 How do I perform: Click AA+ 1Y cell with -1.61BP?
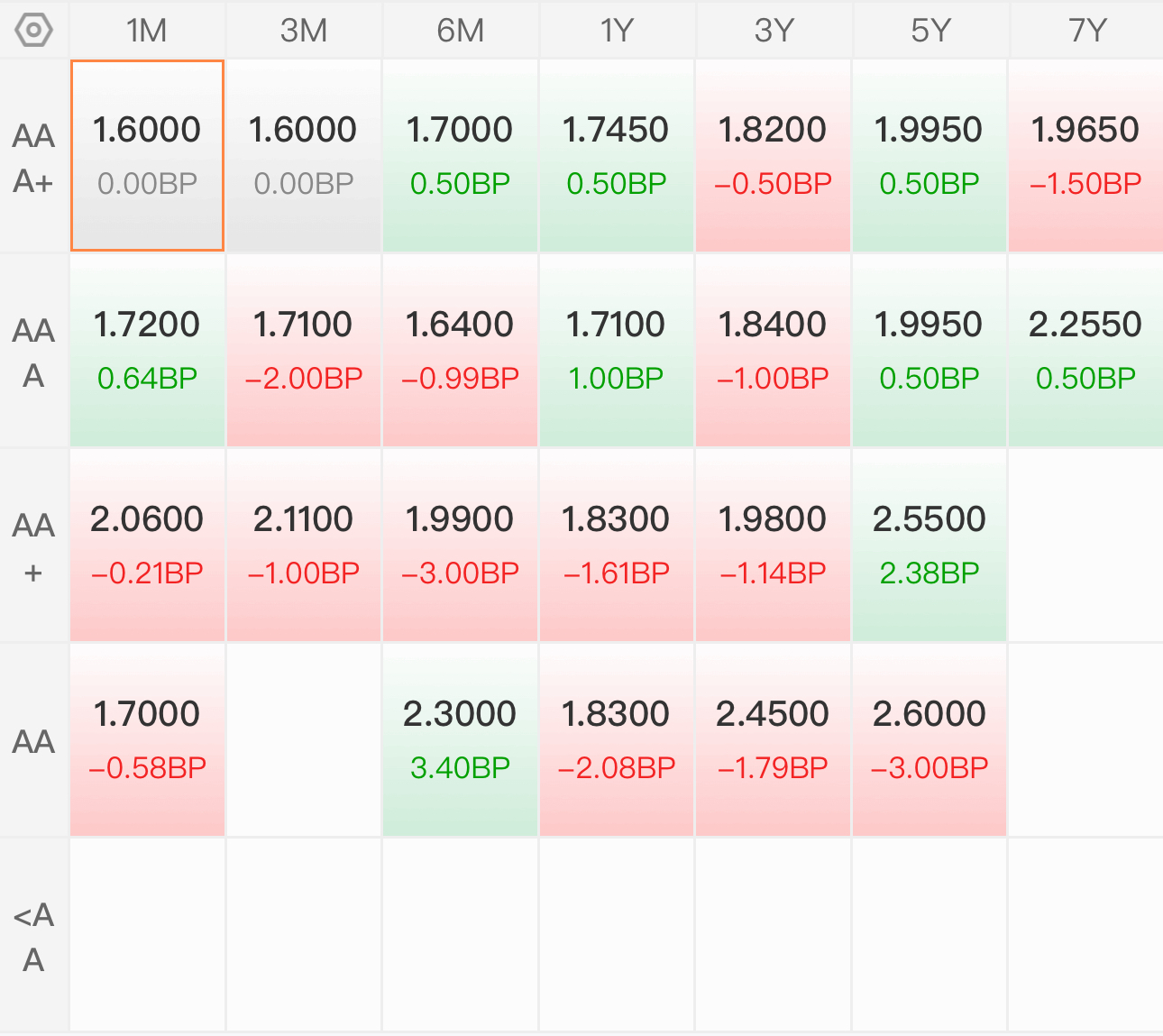pos(617,546)
